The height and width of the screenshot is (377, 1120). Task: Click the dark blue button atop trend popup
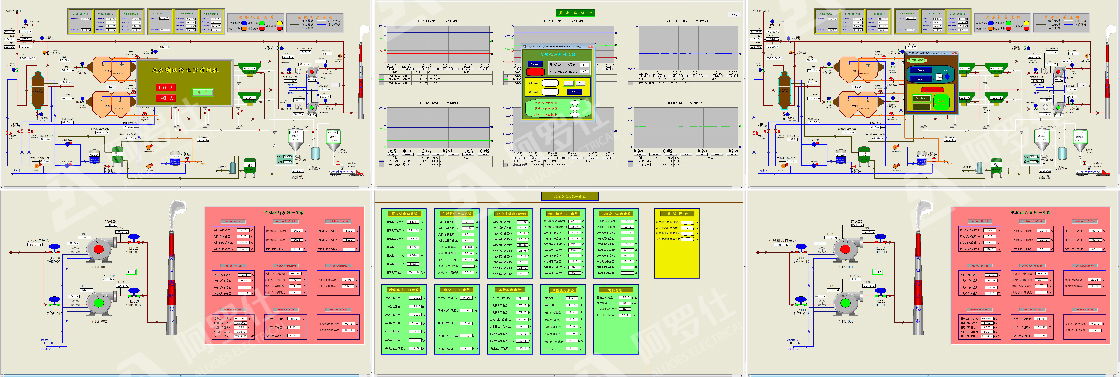535,64
